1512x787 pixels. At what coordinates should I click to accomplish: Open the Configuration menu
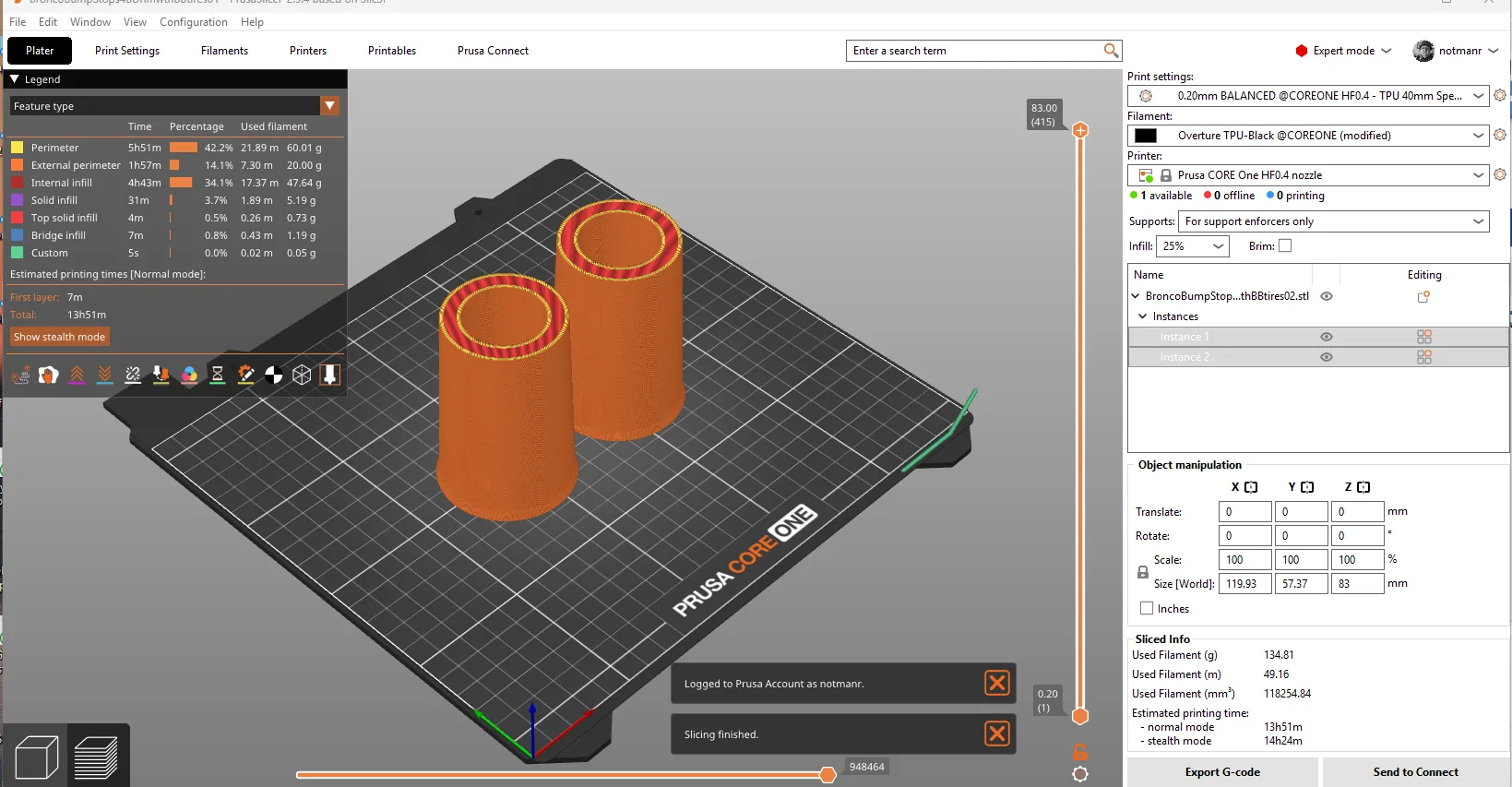[194, 21]
